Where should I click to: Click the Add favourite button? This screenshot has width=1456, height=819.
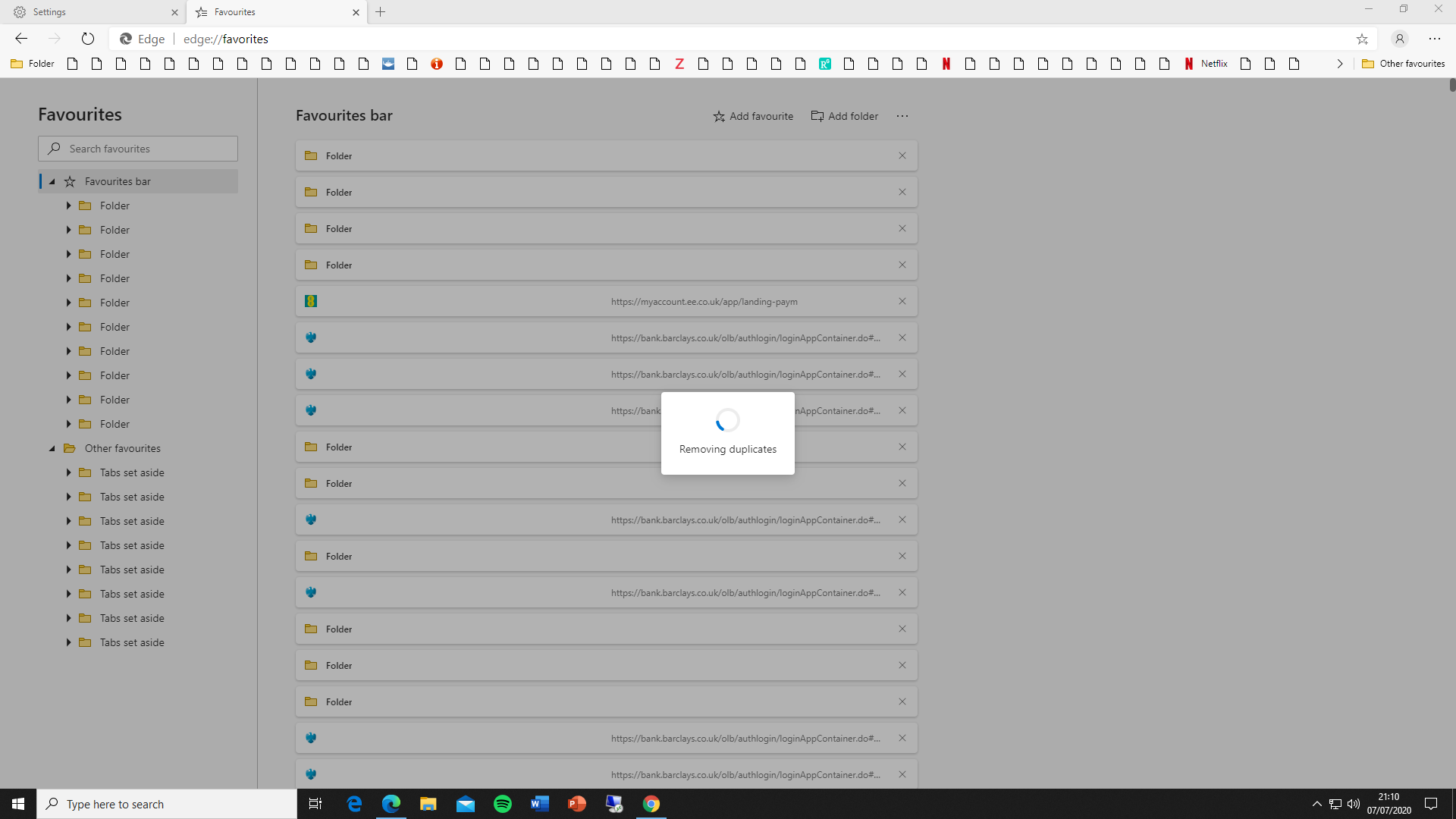[x=753, y=116]
